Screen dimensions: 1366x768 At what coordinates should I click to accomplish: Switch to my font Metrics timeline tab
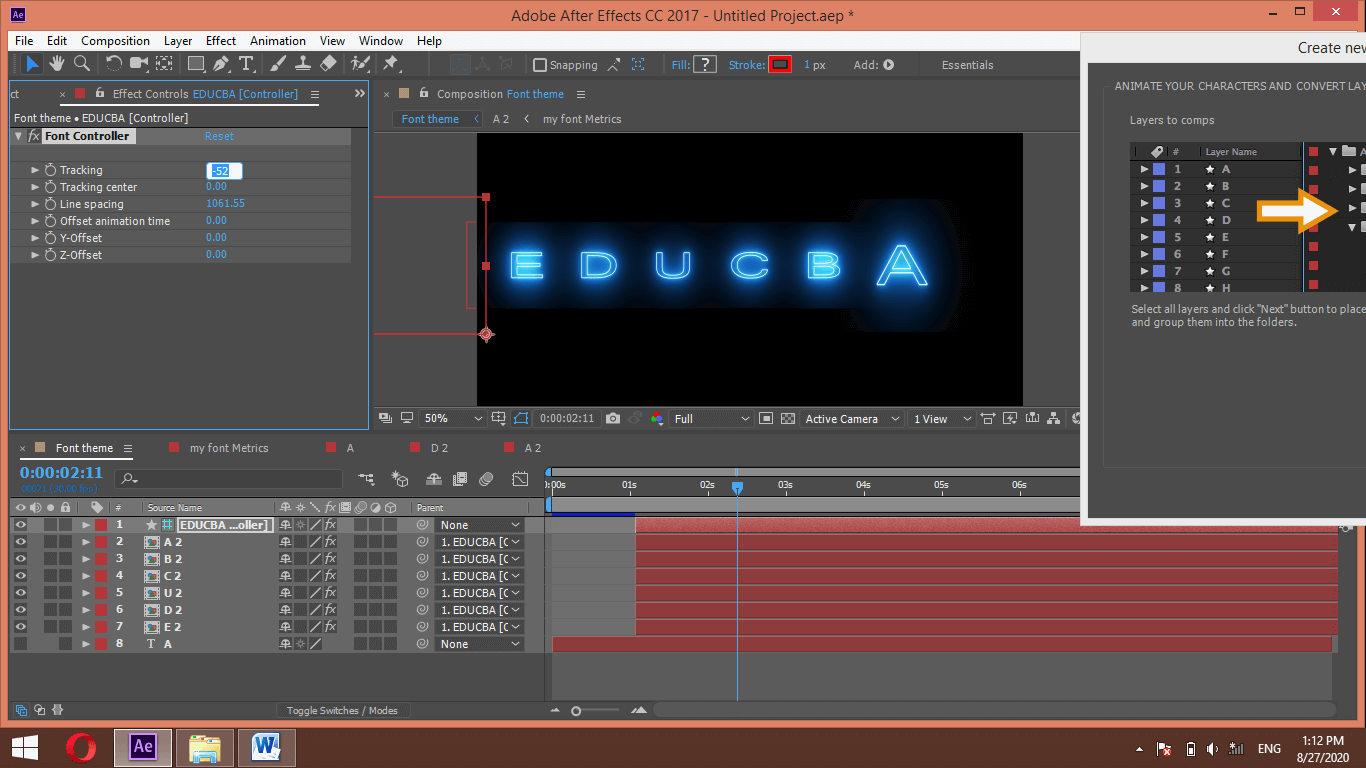point(229,448)
